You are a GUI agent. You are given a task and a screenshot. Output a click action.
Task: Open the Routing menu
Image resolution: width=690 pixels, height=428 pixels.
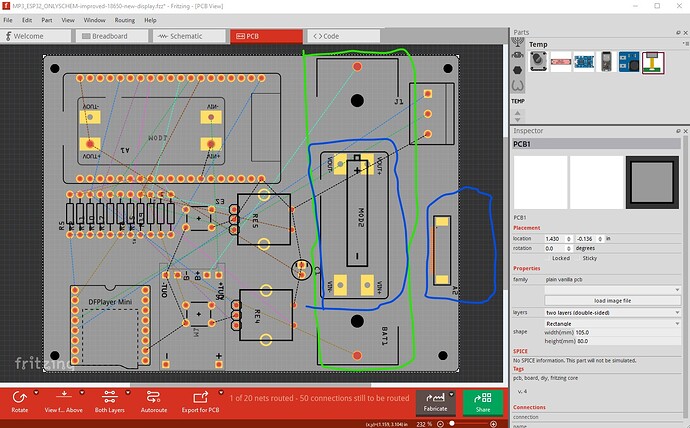pyautogui.click(x=125, y=20)
